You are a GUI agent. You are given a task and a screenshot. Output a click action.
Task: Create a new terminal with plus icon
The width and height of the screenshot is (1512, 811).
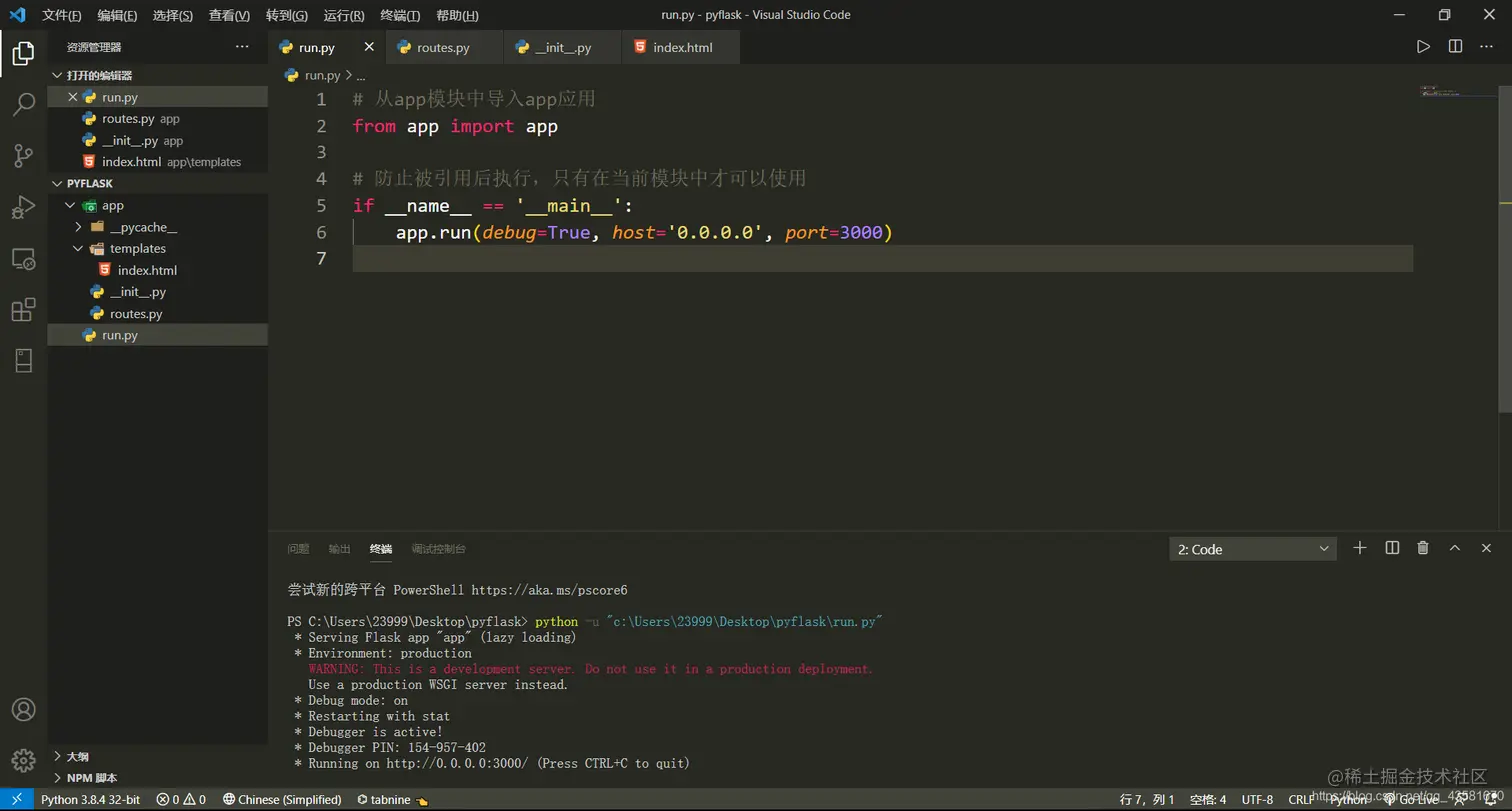[x=1360, y=548]
